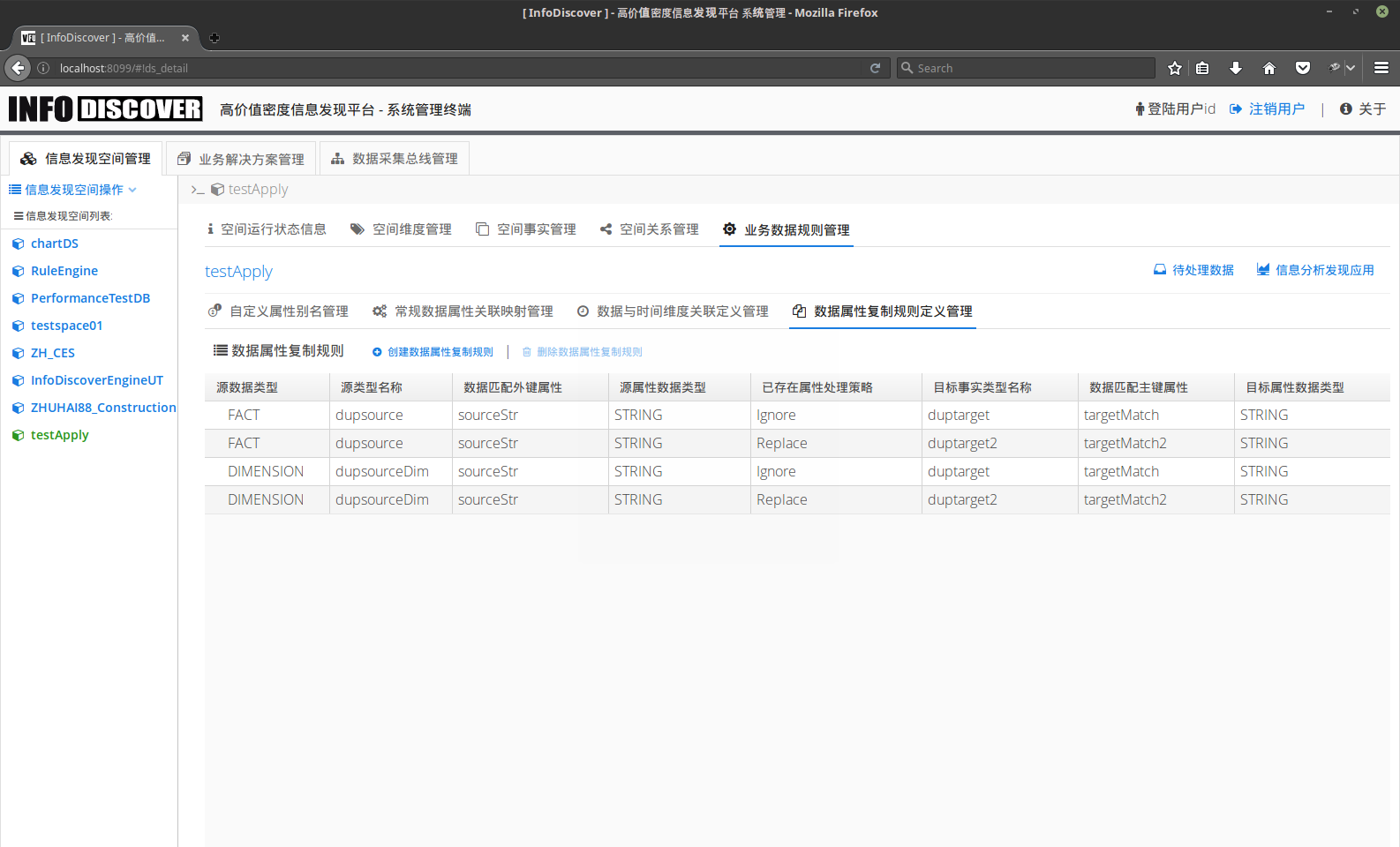The height and width of the screenshot is (847, 1400).
Task: Open the 空间维度管理 tab
Action: pos(401,229)
